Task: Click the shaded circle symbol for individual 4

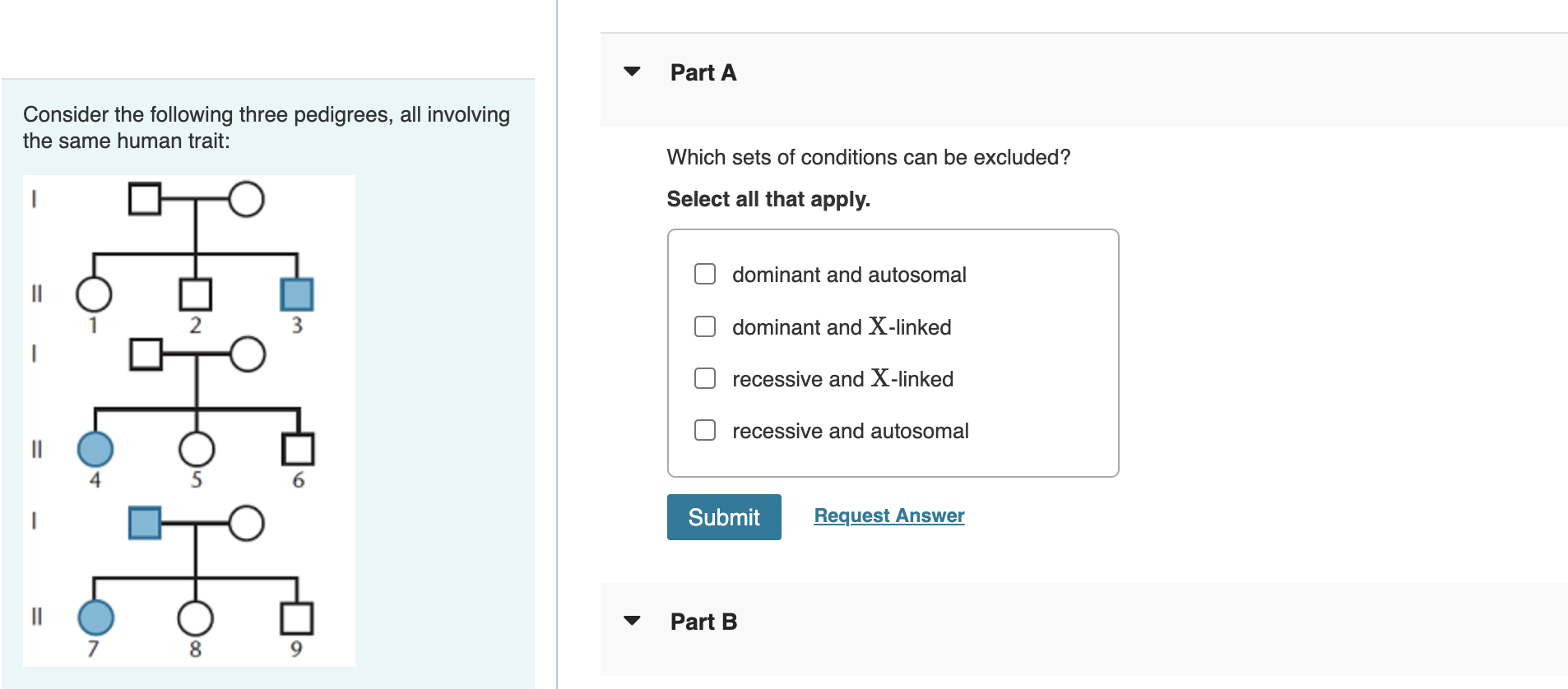Action: tap(95, 449)
